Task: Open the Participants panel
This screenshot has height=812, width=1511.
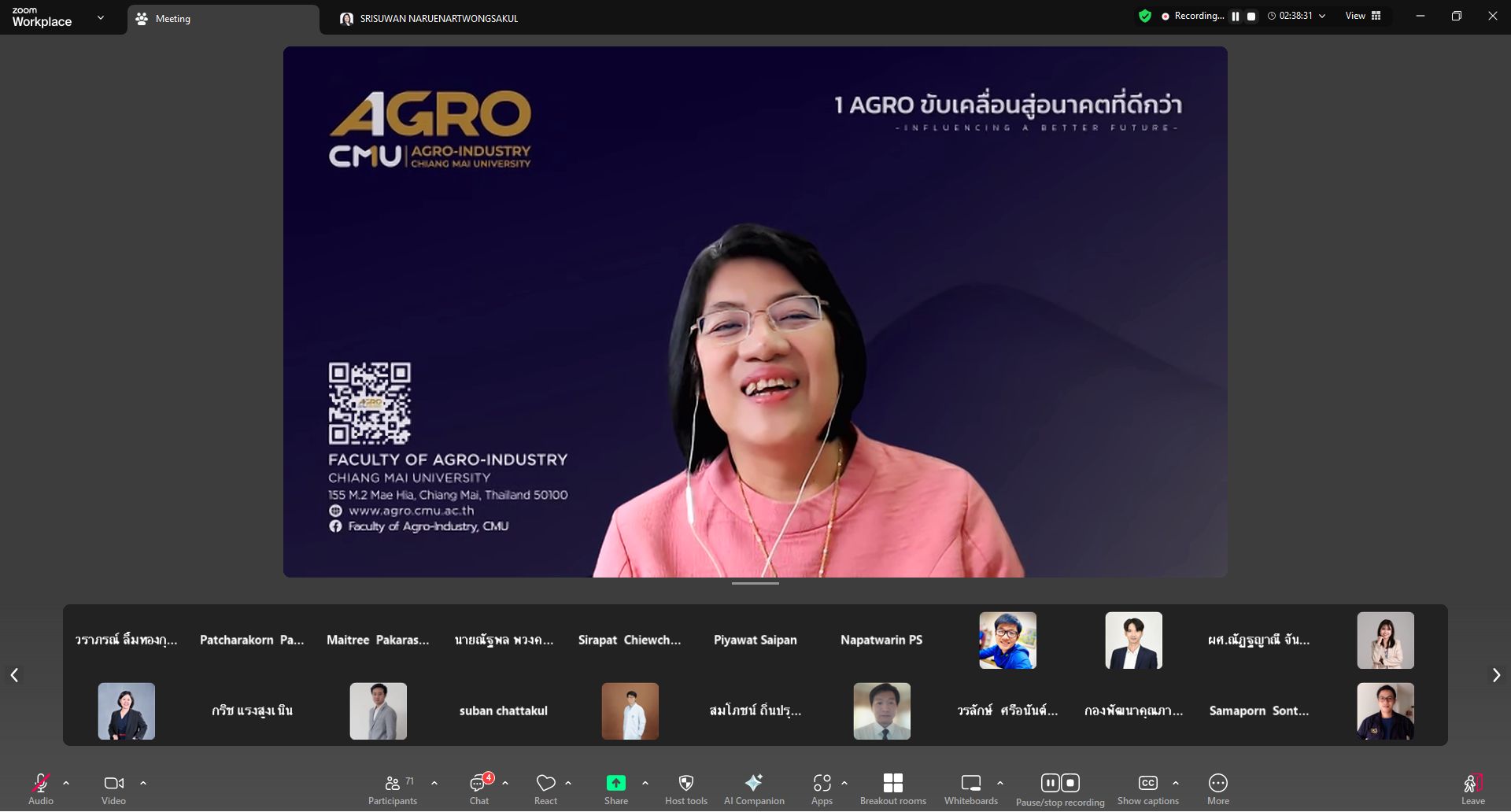Action: tap(392, 789)
